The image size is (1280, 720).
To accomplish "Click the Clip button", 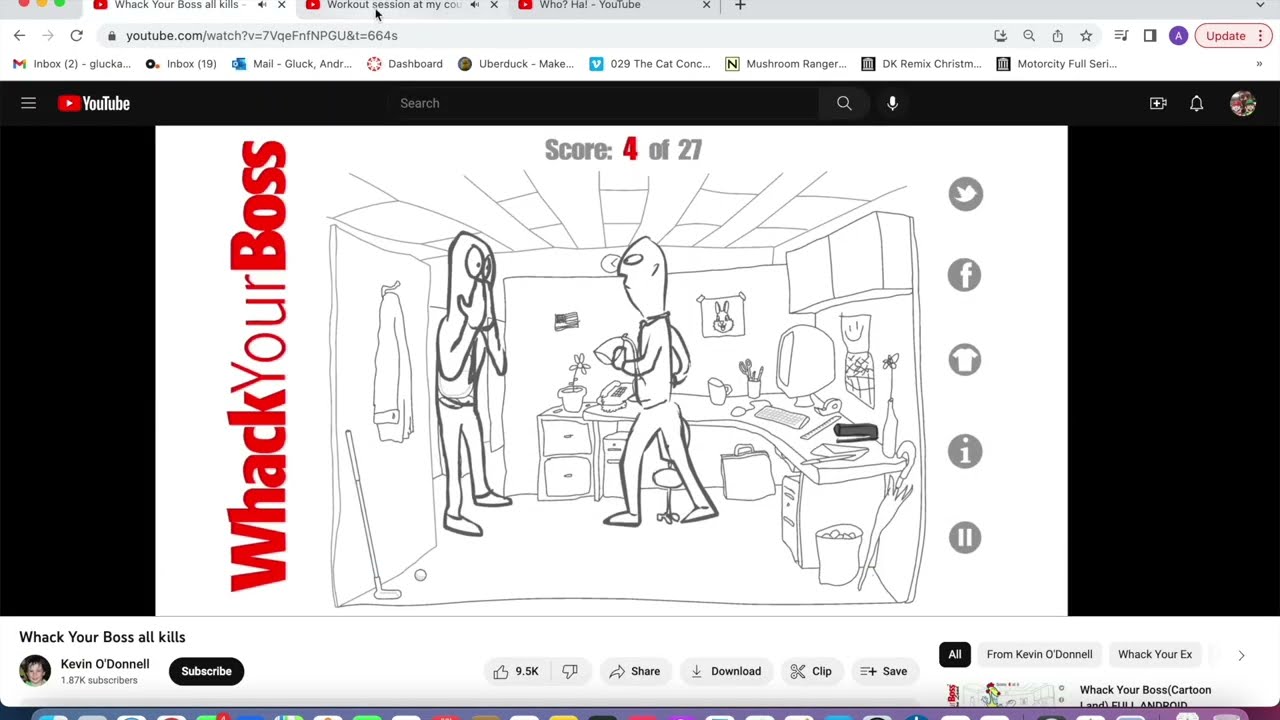I will 811,672.
